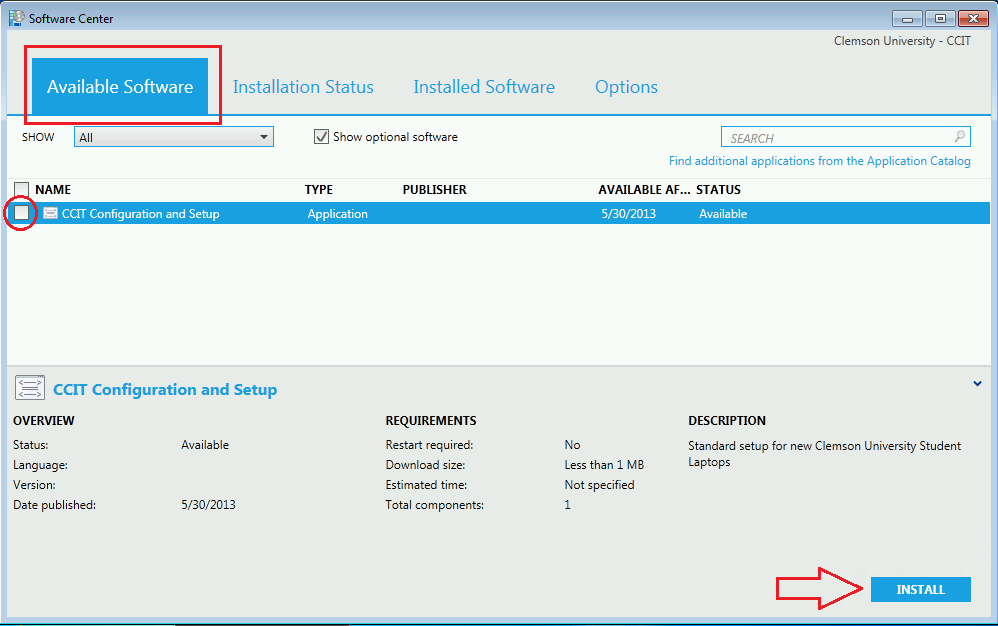This screenshot has height=626, width=998.
Task: Click the description text about Student Laptops
Action: pyautogui.click(x=824, y=454)
